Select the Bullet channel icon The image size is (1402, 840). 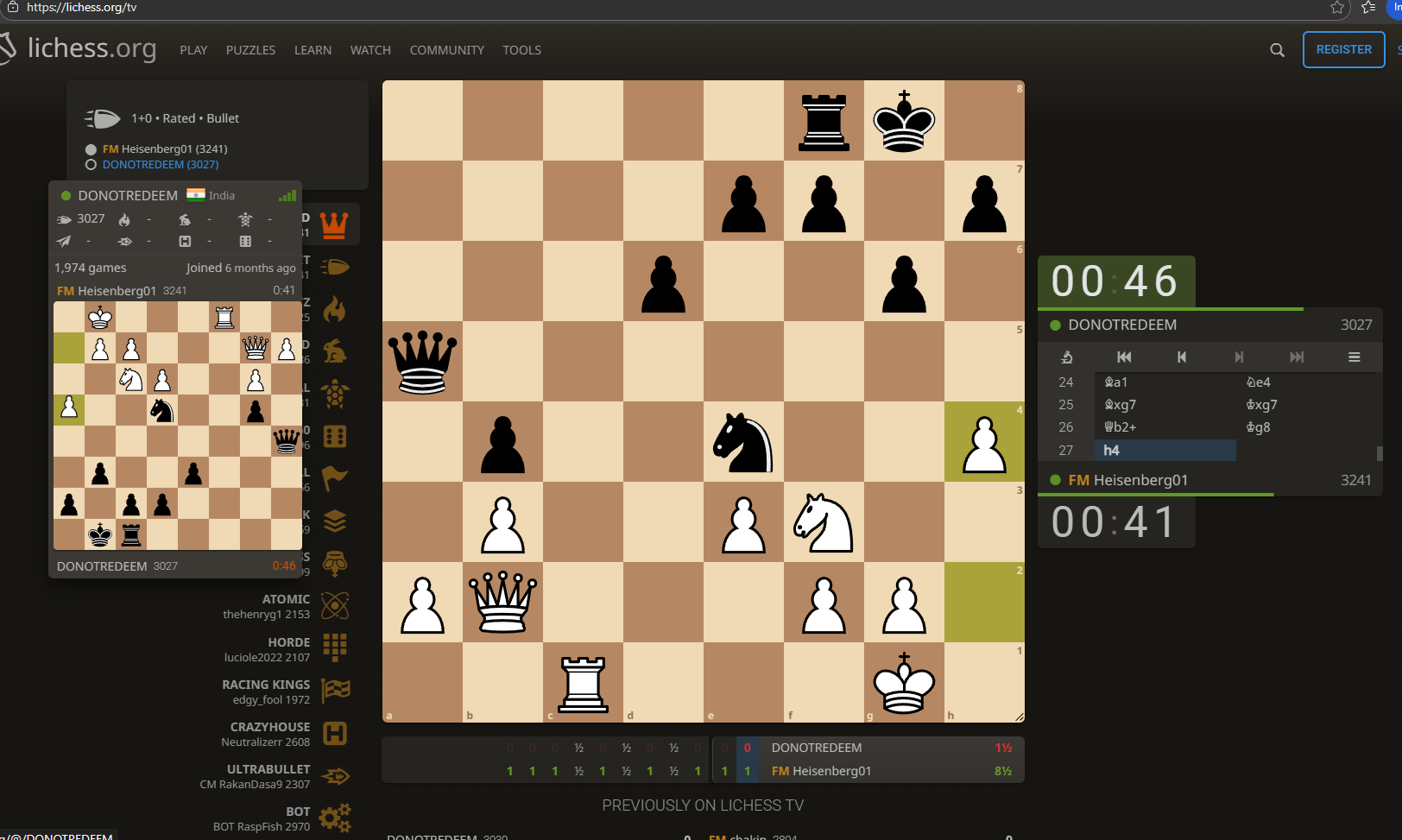click(335, 267)
